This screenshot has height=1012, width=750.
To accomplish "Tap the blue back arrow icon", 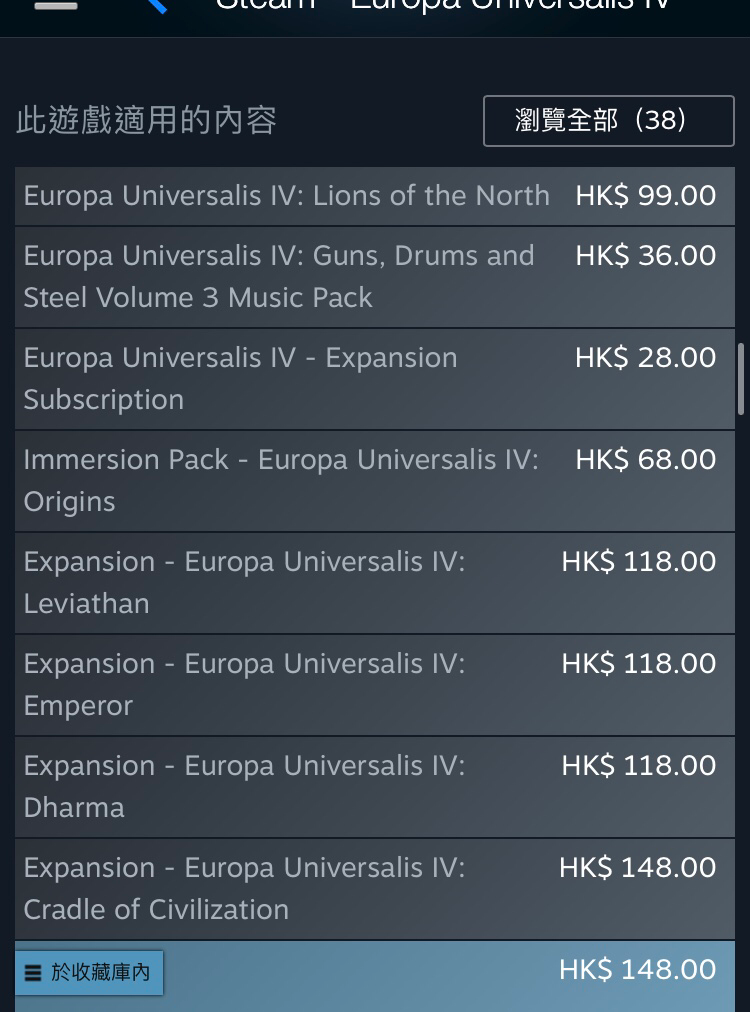I will [157, 5].
